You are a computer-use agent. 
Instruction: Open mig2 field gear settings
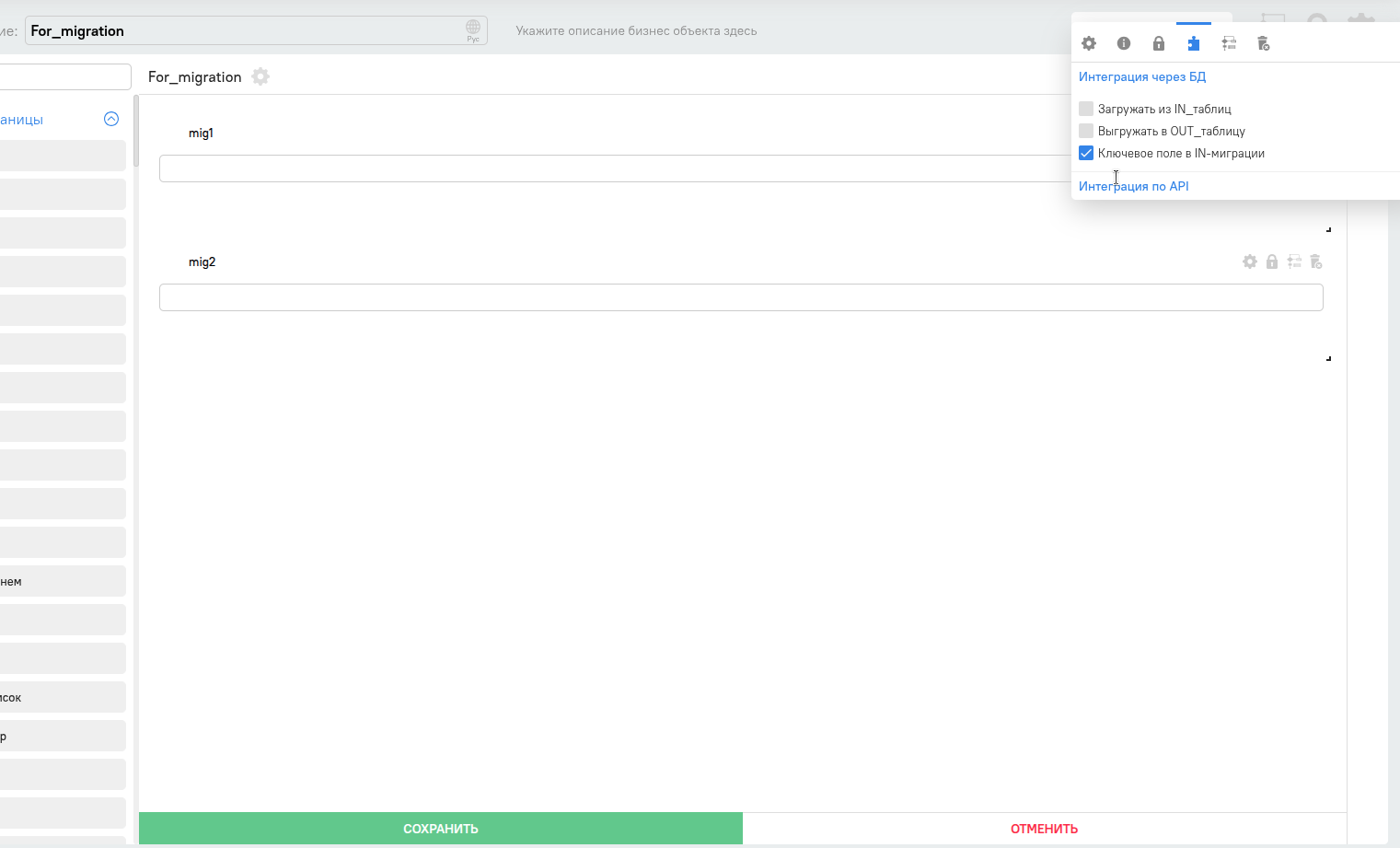pyautogui.click(x=1250, y=261)
